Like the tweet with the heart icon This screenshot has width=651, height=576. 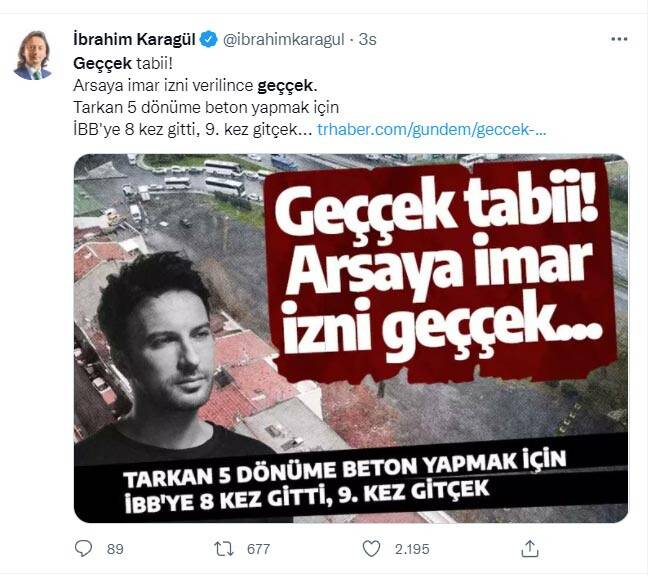(x=371, y=549)
